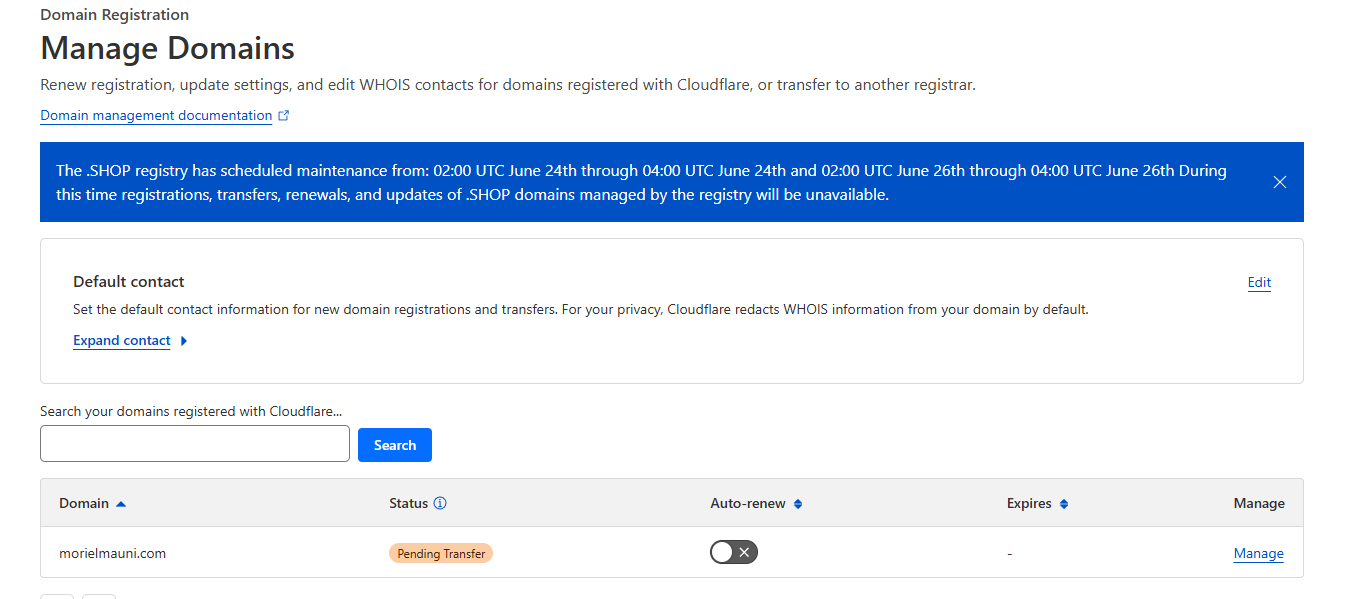Click the Expires column header label
1364x599 pixels.
(1029, 504)
